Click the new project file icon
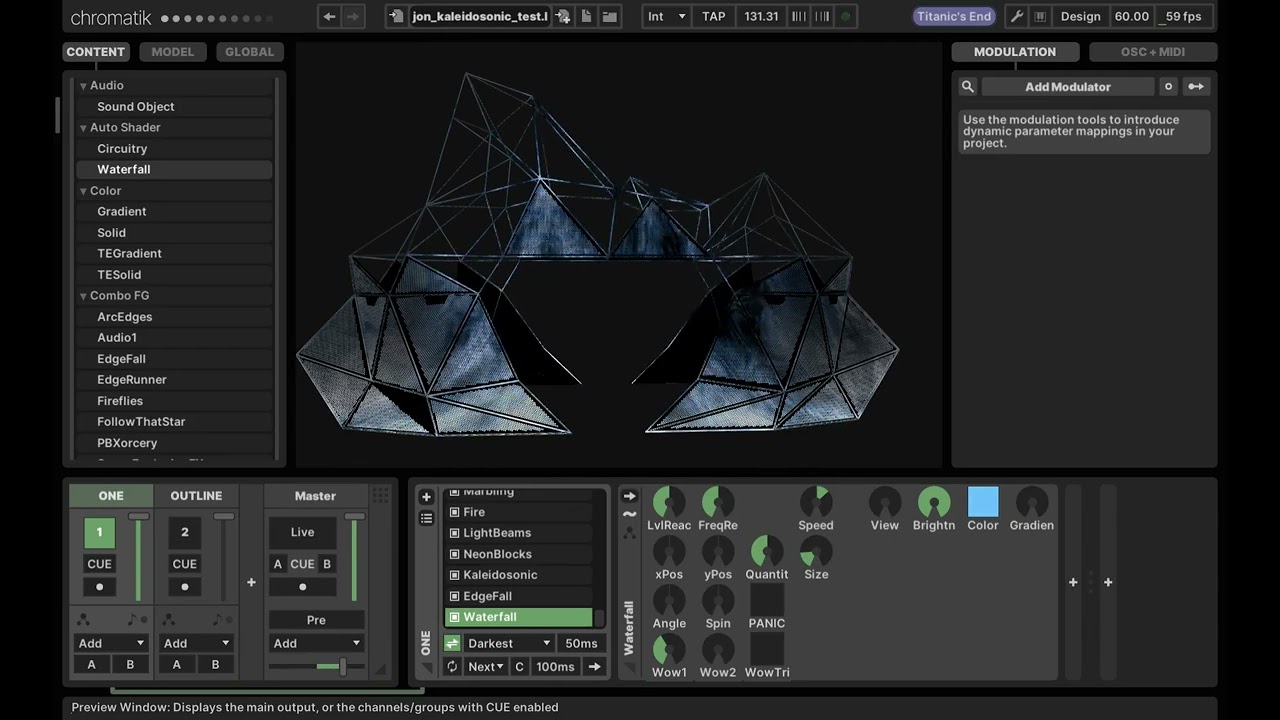Viewport: 1280px width, 720px height. (586, 16)
